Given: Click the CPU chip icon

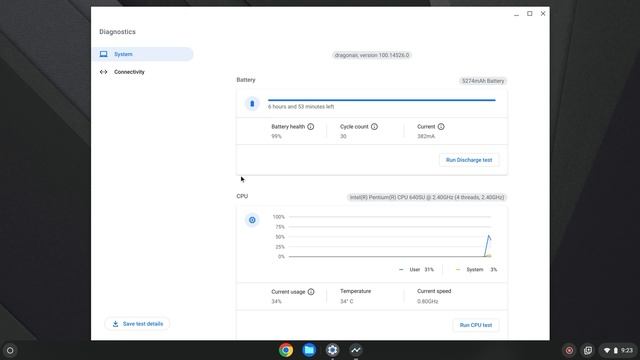Looking at the screenshot, I should point(252,220).
